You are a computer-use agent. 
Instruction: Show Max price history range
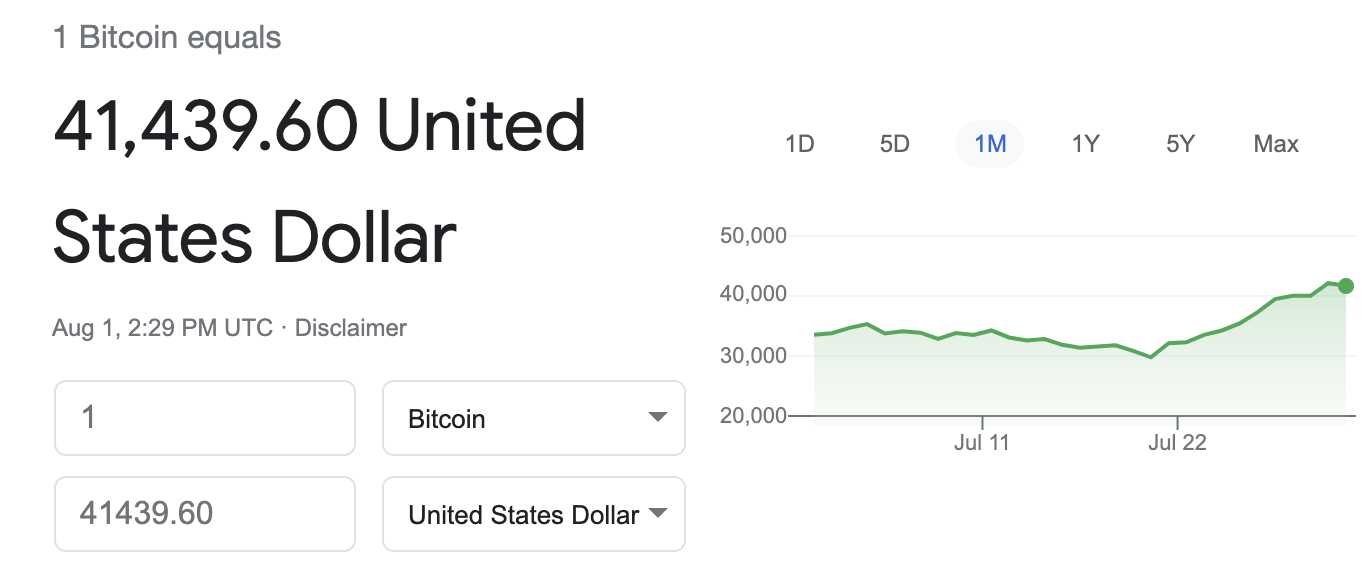point(1276,144)
